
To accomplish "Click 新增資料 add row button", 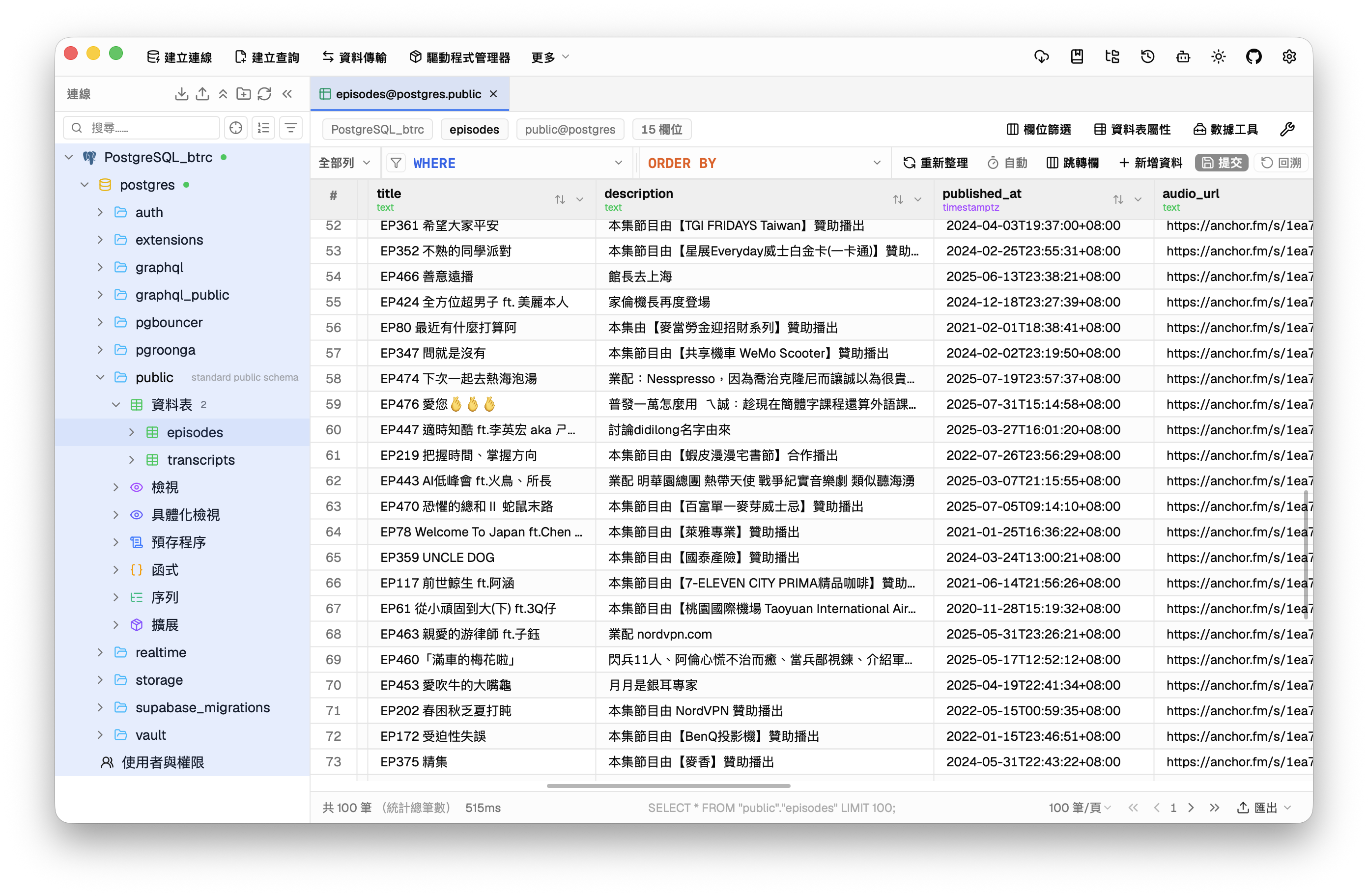I will pos(1150,163).
